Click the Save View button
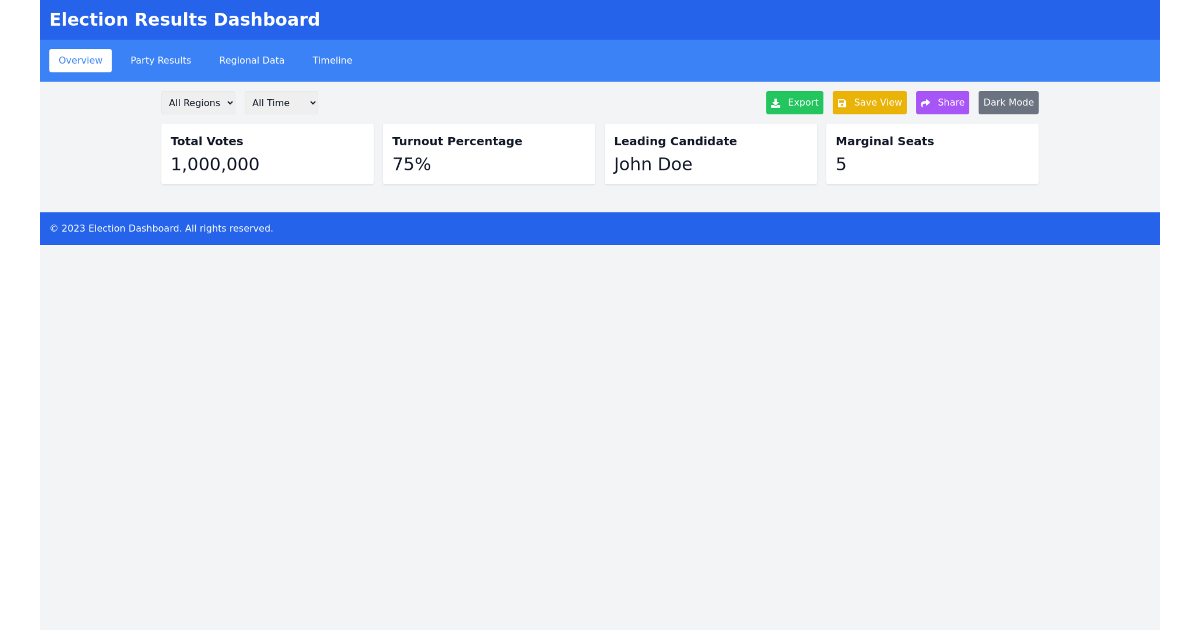Image resolution: width=1200 pixels, height=630 pixels. [869, 102]
